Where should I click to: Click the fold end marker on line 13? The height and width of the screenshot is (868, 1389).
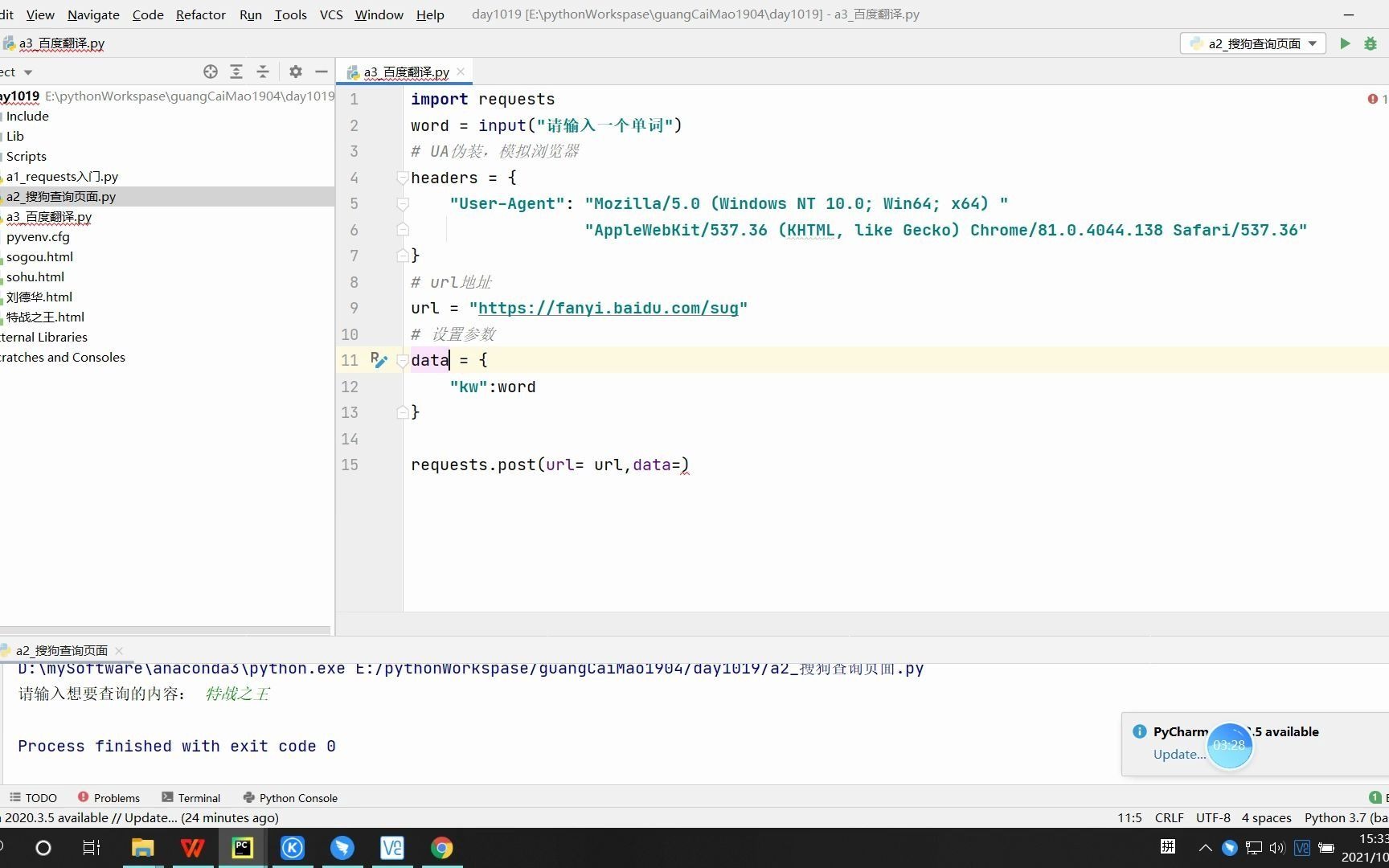tap(403, 412)
